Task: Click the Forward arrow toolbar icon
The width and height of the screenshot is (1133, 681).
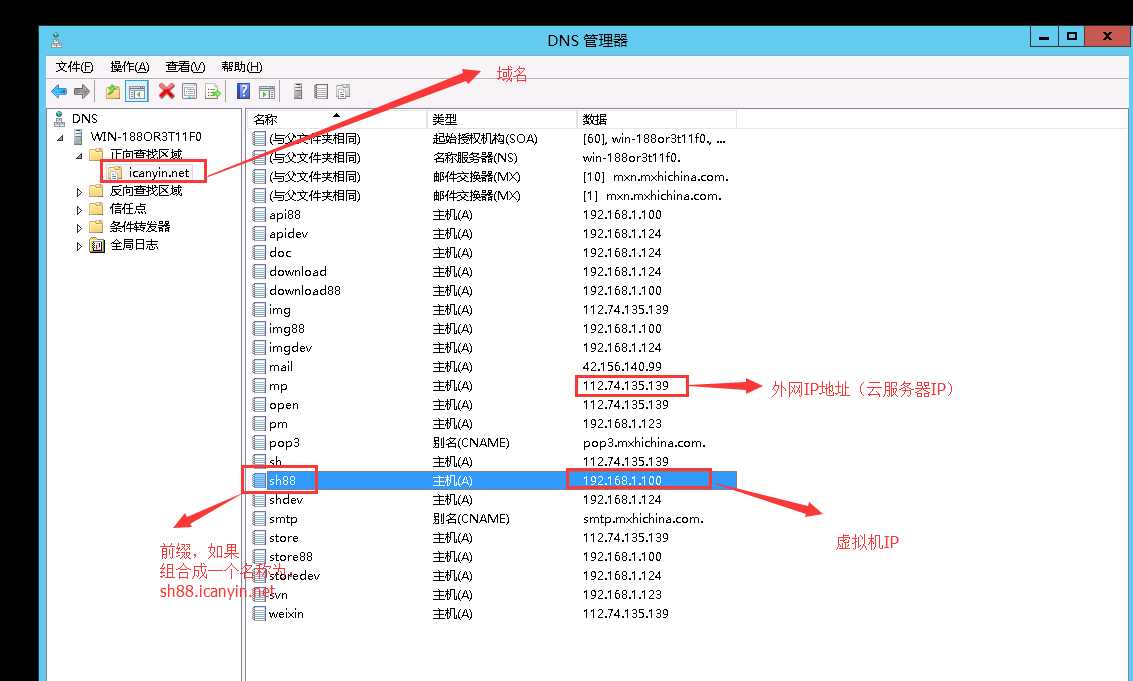Action: click(82, 91)
